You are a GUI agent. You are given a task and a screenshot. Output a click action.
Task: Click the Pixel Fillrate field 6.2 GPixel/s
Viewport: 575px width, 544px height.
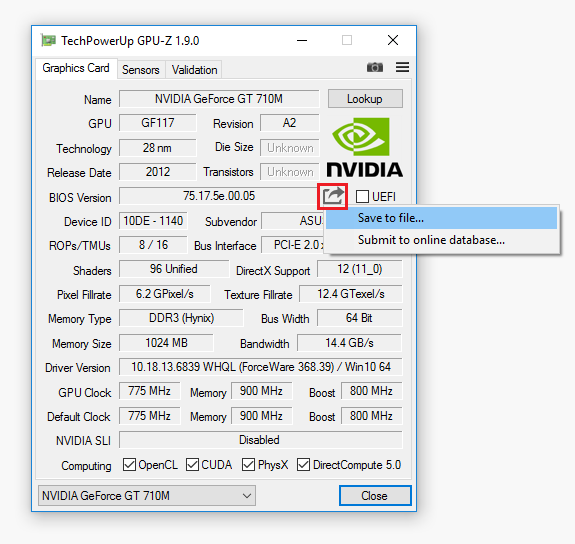(165, 294)
